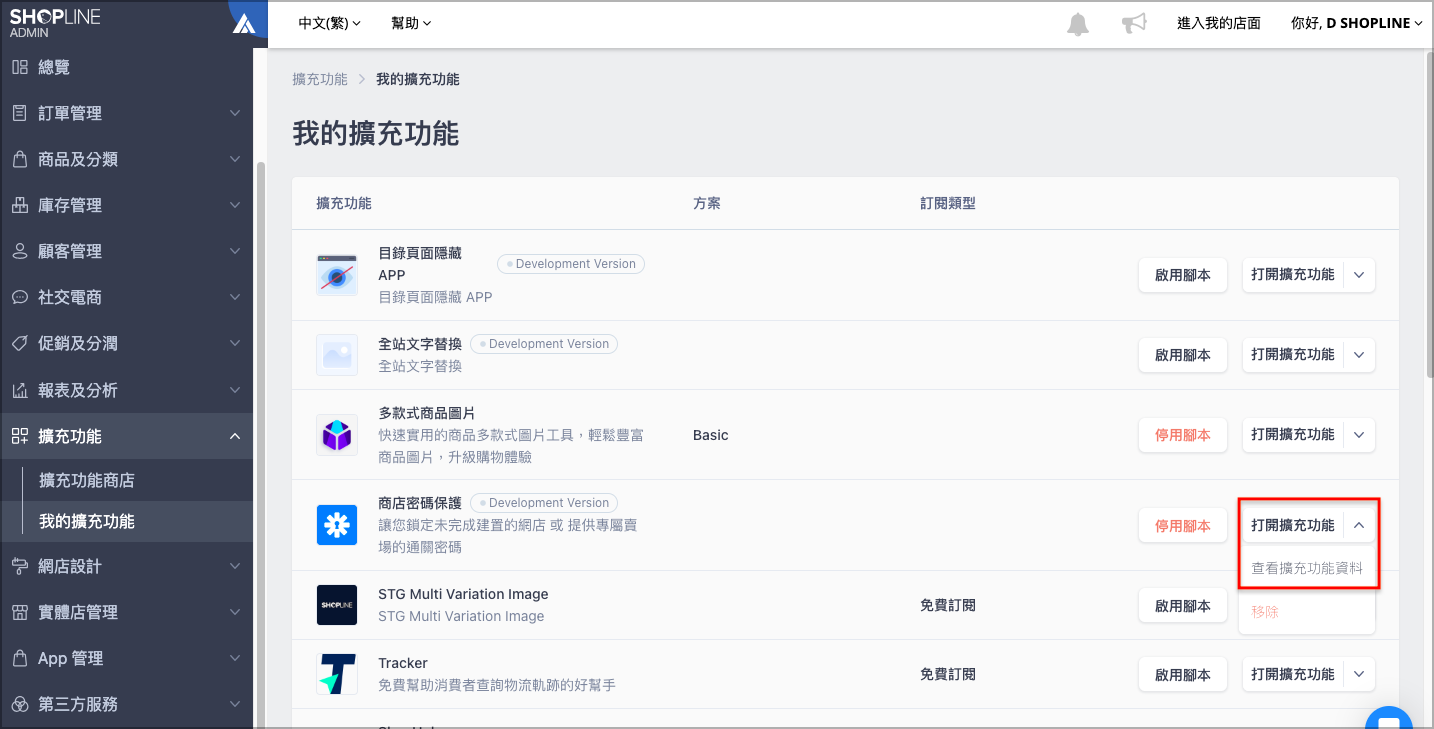
Task: Click 打開擴充功能 for Tracker
Action: [x=1293, y=674]
